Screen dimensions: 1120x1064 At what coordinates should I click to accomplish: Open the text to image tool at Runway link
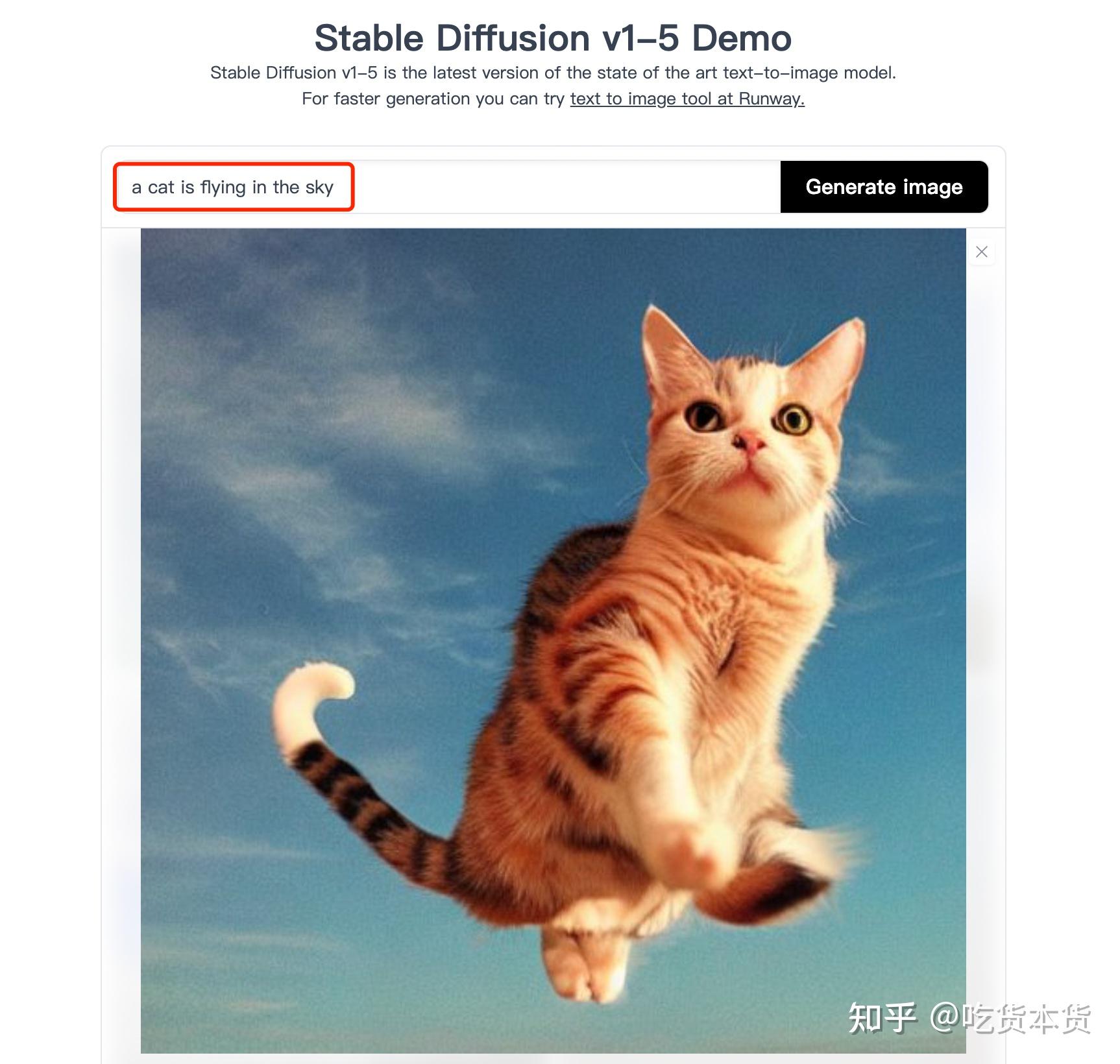687,99
